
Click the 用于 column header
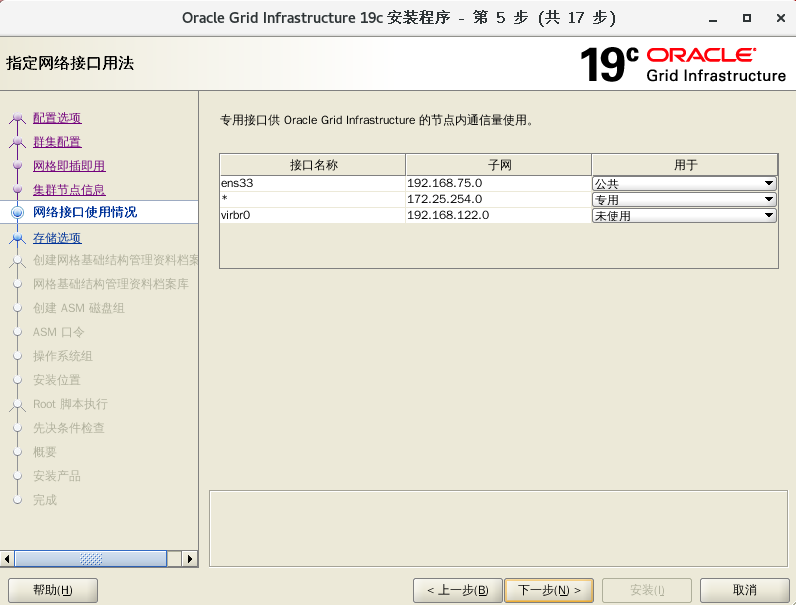685,165
